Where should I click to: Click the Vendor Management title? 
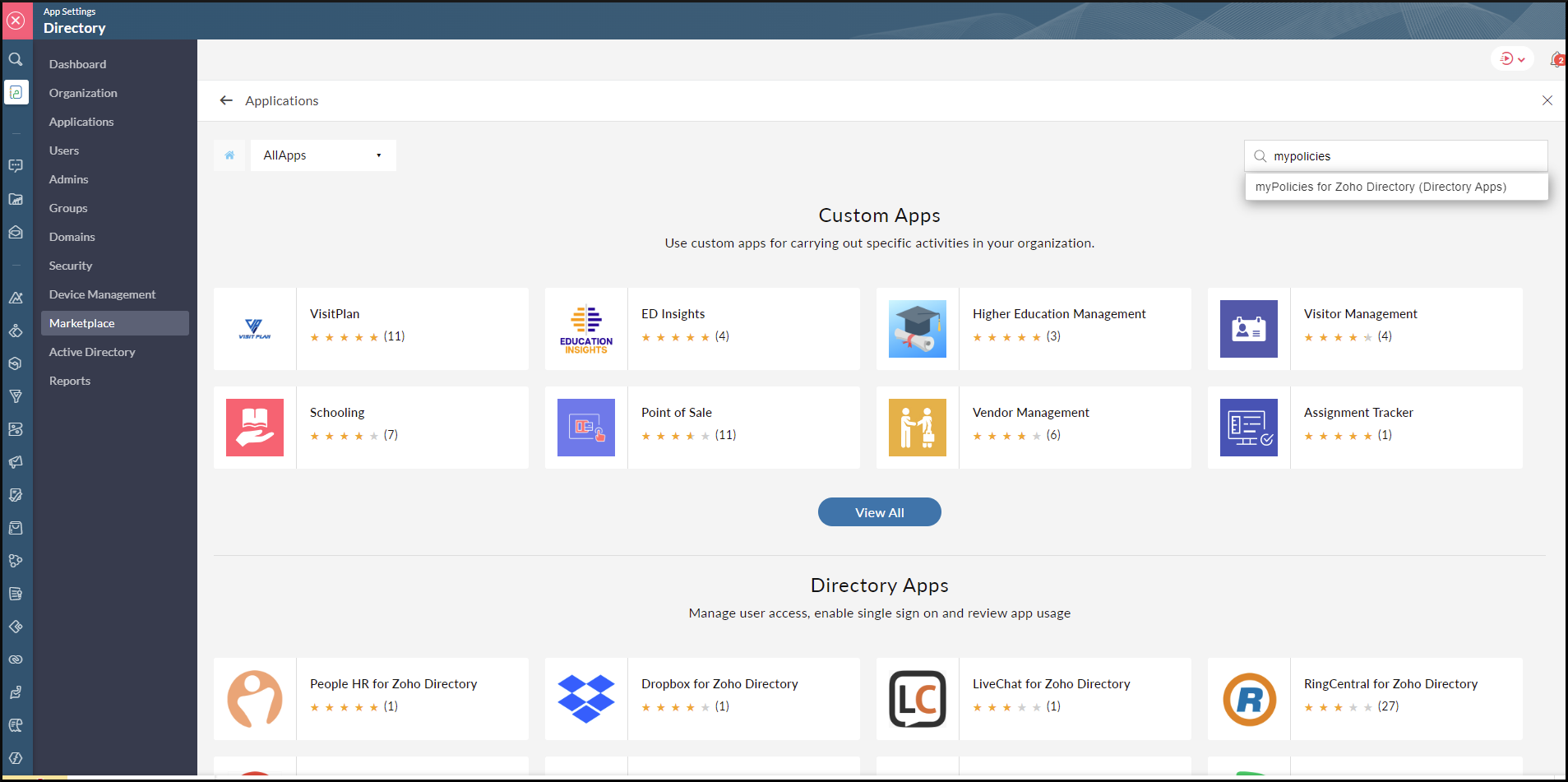click(x=1031, y=413)
